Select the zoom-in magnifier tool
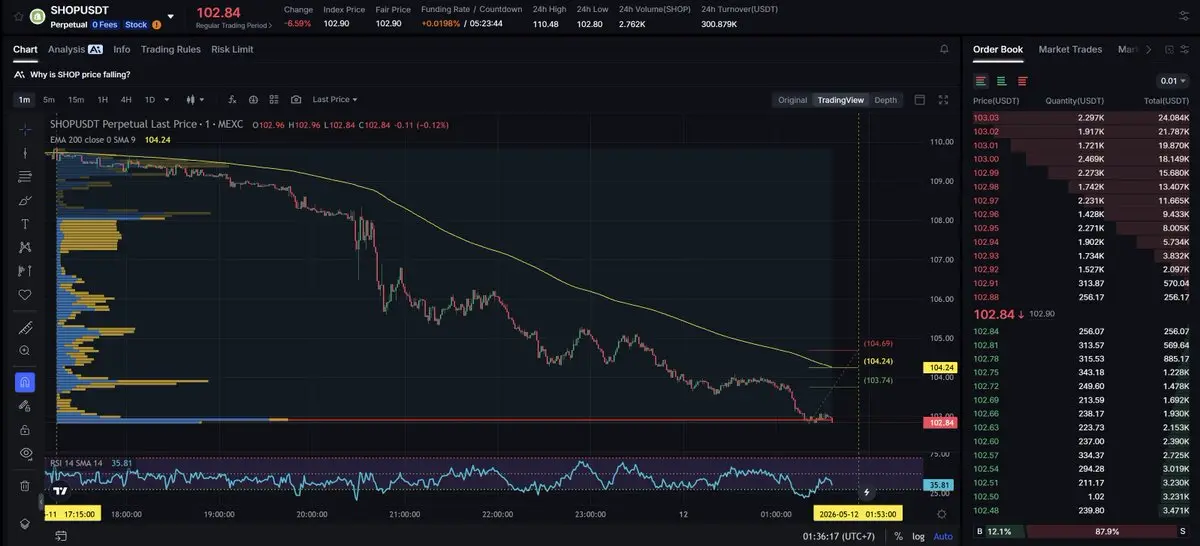 pyautogui.click(x=25, y=351)
